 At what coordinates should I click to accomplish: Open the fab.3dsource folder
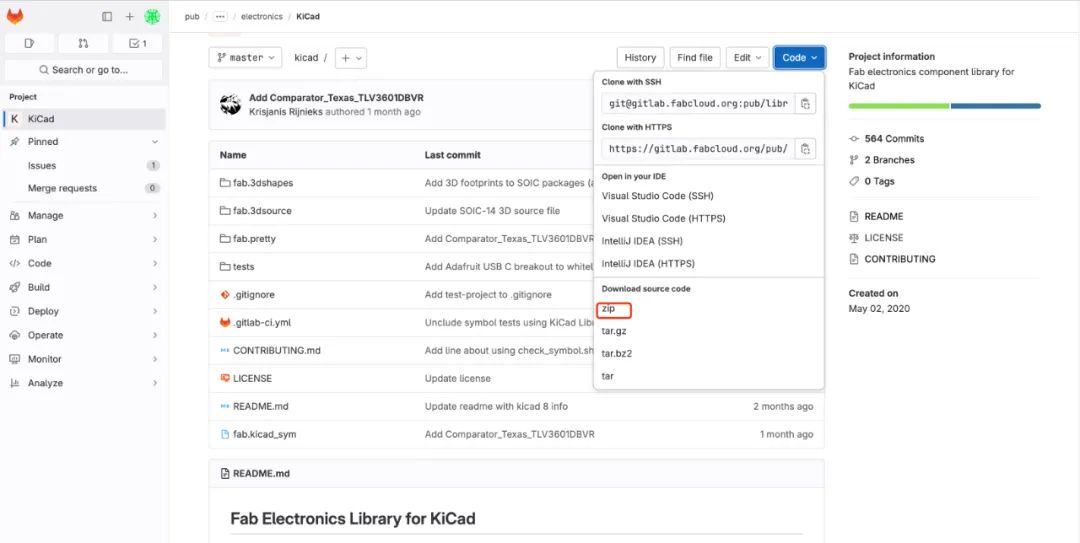coord(262,211)
